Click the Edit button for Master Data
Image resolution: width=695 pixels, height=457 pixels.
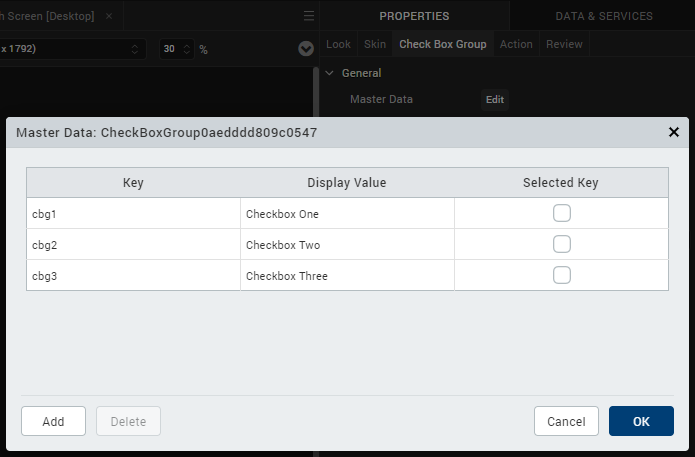(495, 99)
